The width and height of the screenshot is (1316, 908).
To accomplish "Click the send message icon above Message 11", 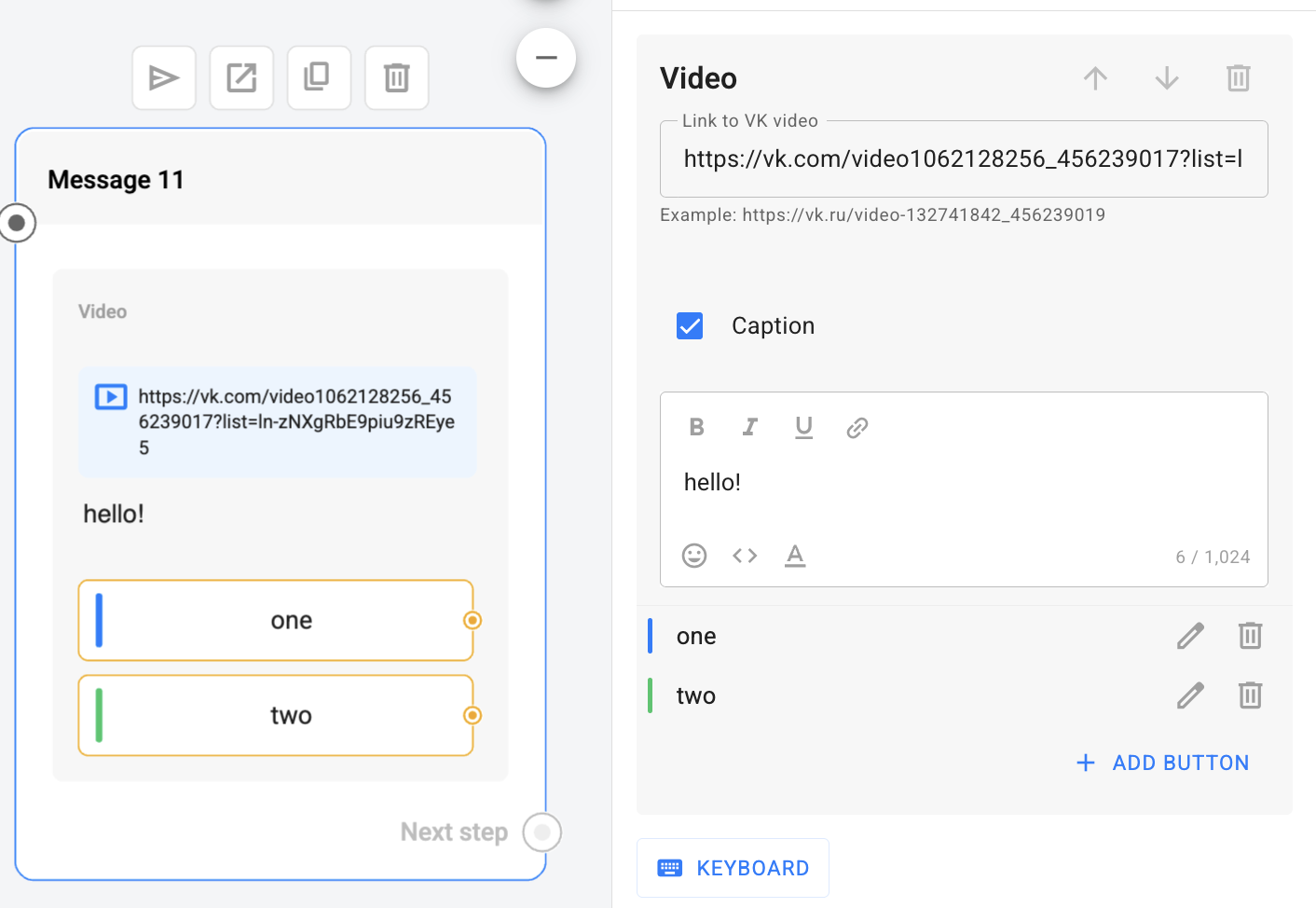I will pos(164,78).
